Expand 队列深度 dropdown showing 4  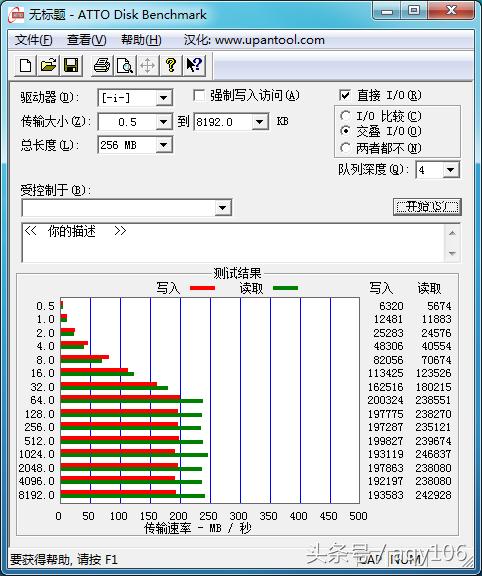coord(450,170)
